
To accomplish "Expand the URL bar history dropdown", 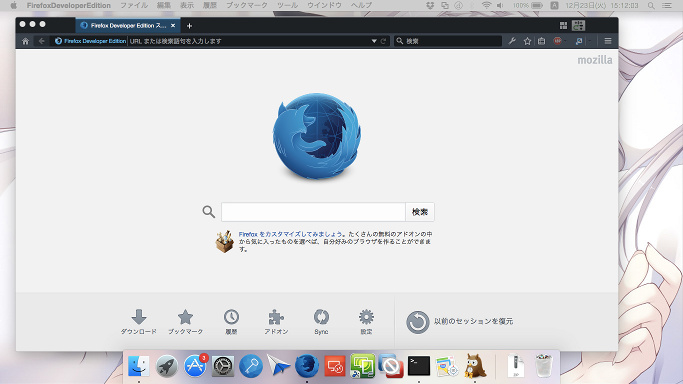I will click(374, 41).
